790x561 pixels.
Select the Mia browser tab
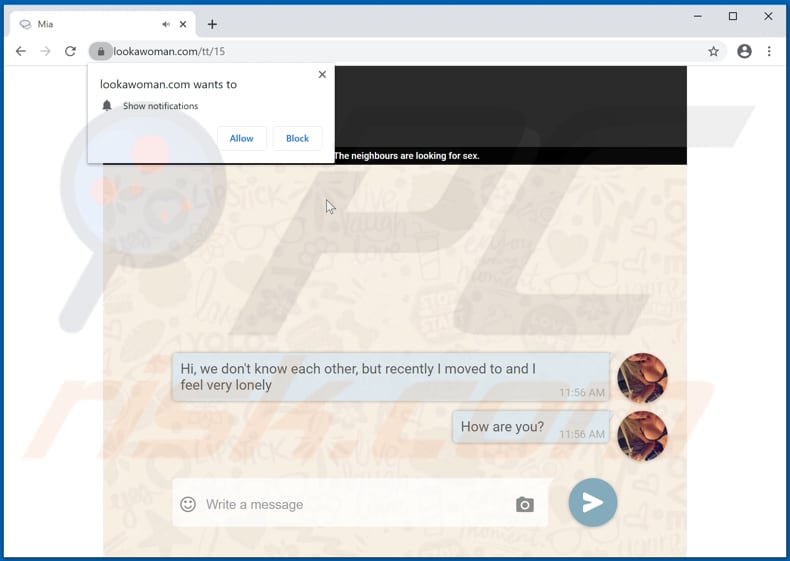pyautogui.click(x=102, y=24)
